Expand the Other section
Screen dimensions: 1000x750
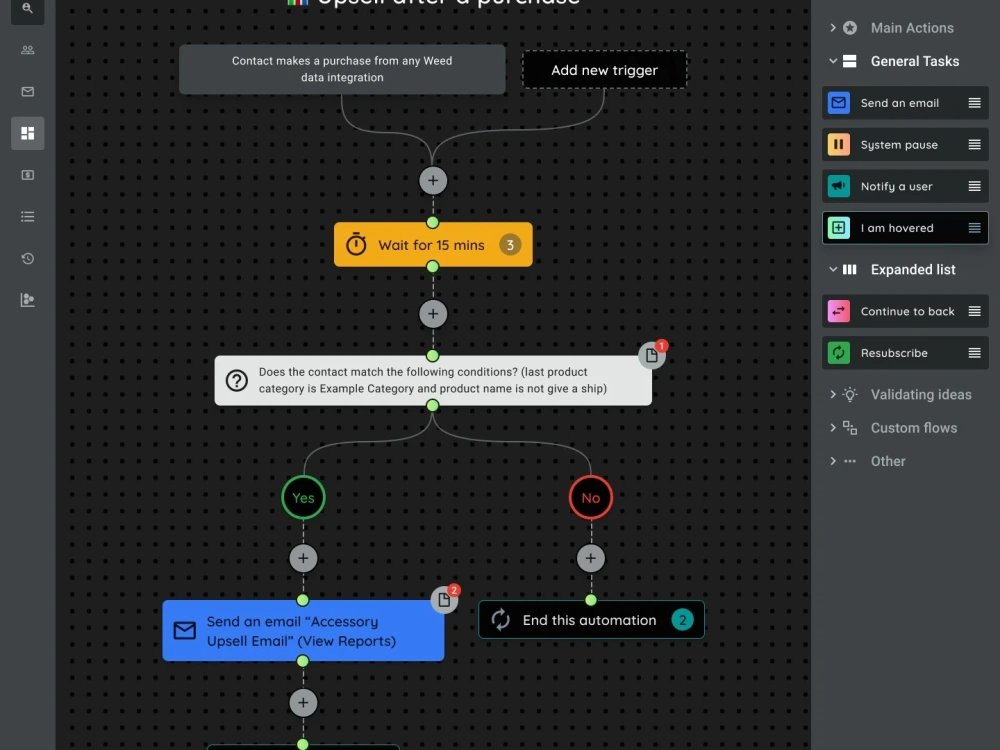tap(833, 461)
